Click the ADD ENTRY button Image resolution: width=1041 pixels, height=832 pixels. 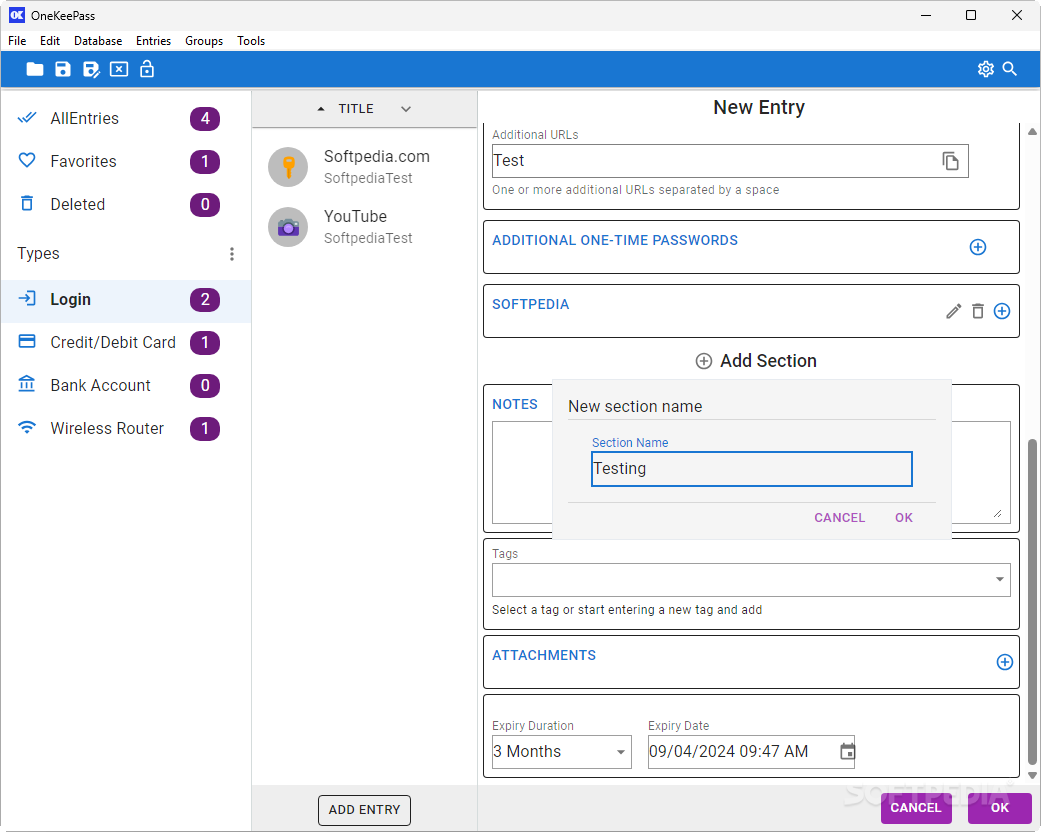364,809
